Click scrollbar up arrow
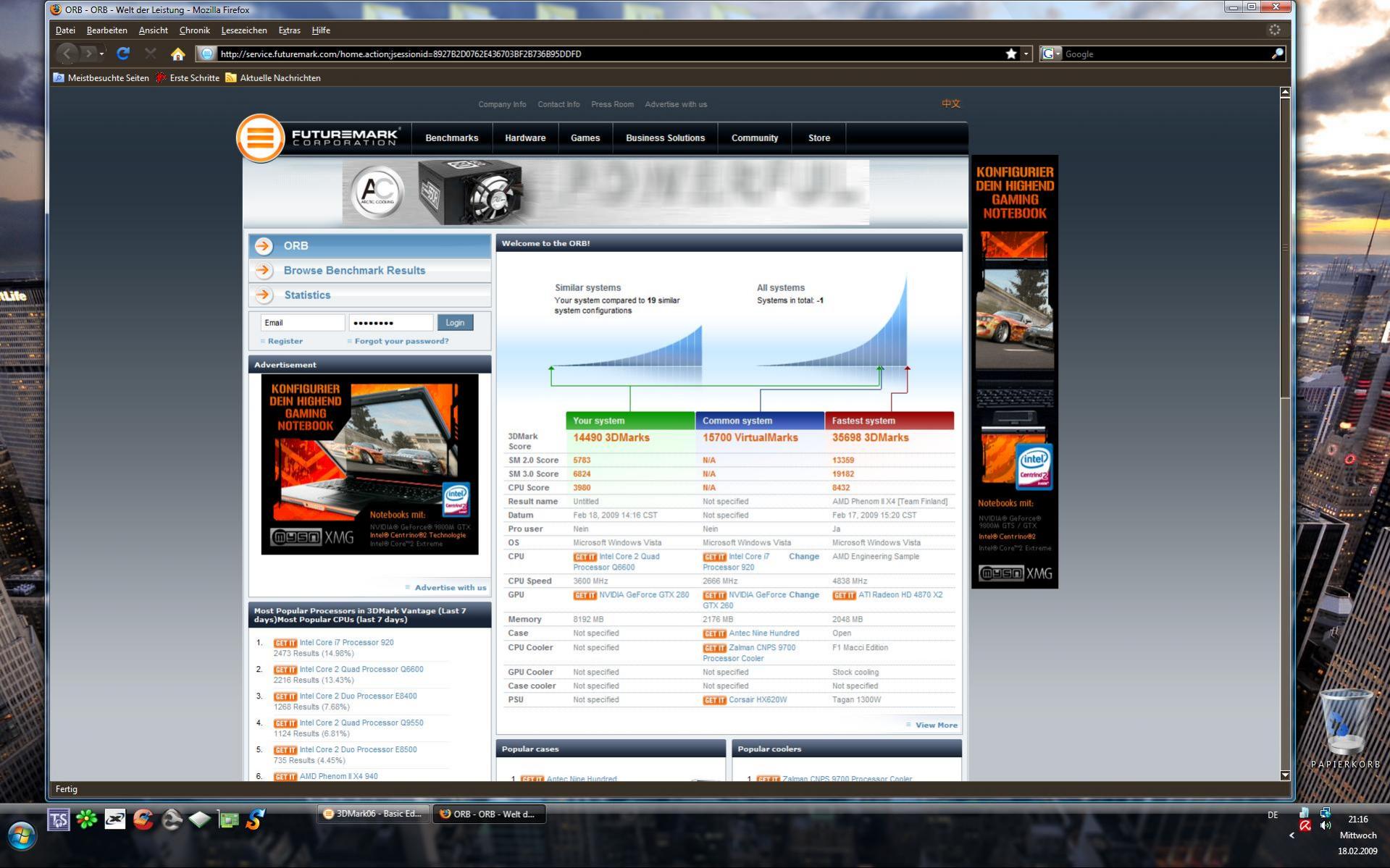1390x868 pixels. click(x=1285, y=93)
